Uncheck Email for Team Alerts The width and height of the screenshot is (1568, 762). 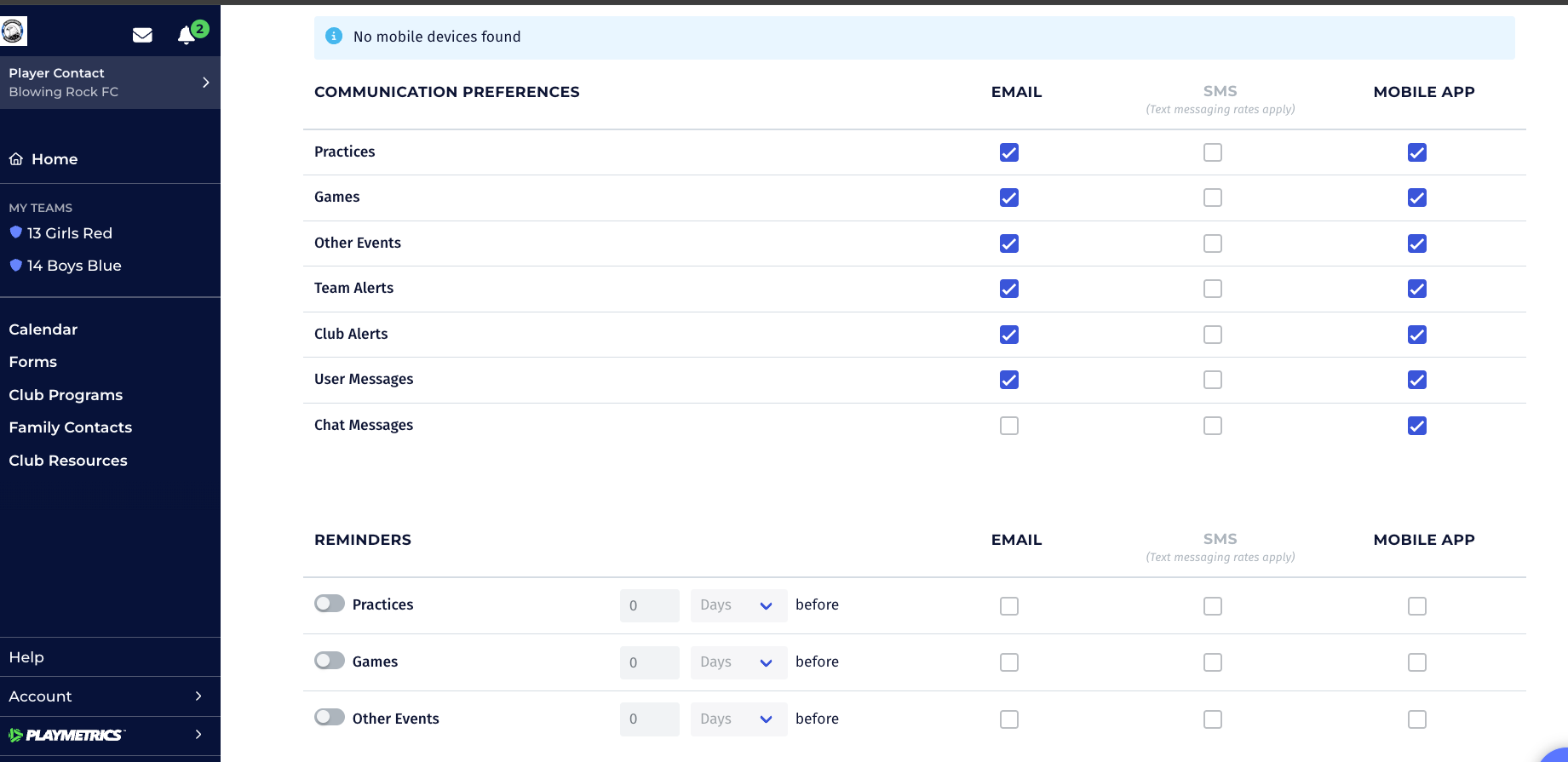(1009, 289)
